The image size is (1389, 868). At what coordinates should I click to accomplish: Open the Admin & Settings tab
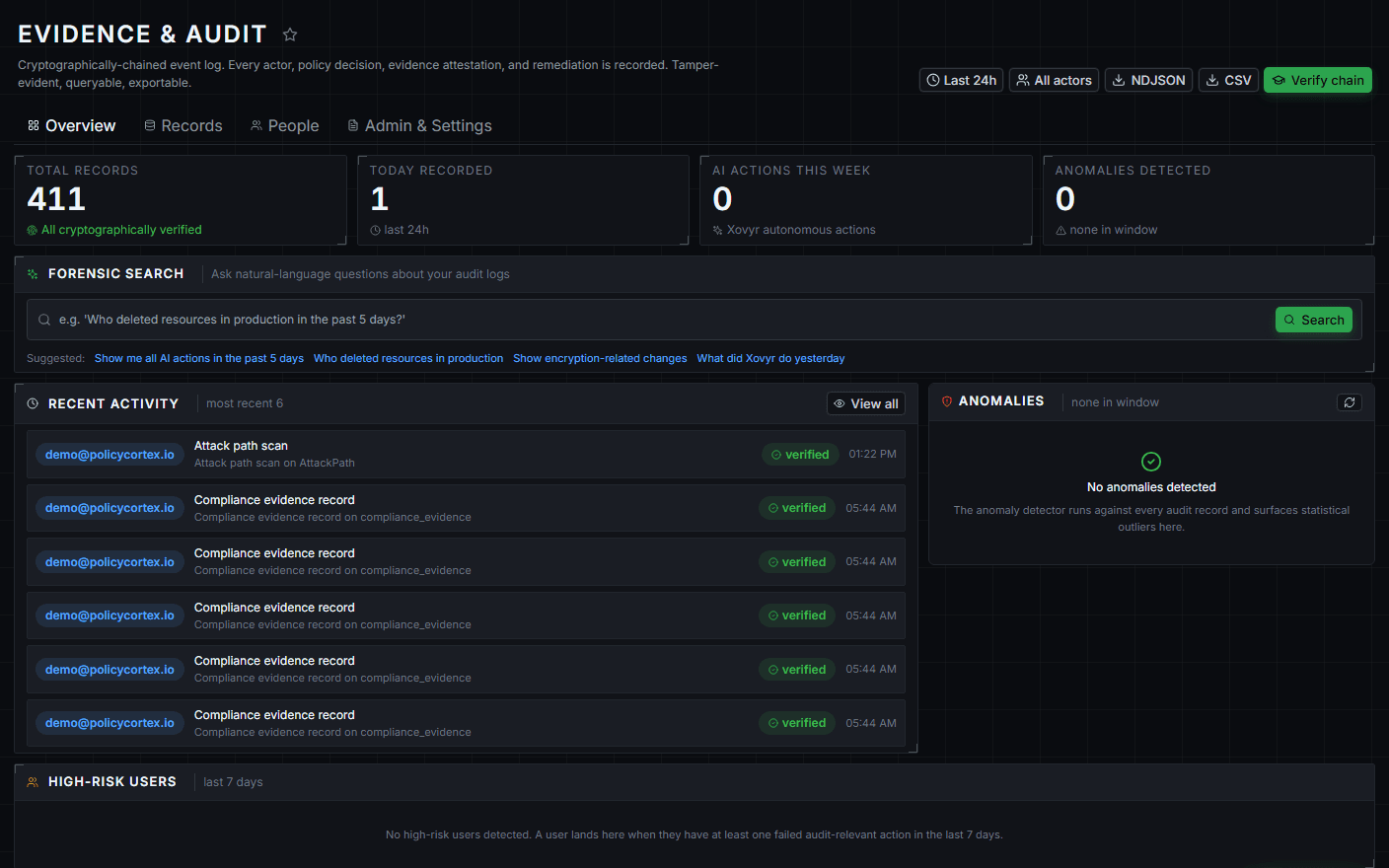419,125
